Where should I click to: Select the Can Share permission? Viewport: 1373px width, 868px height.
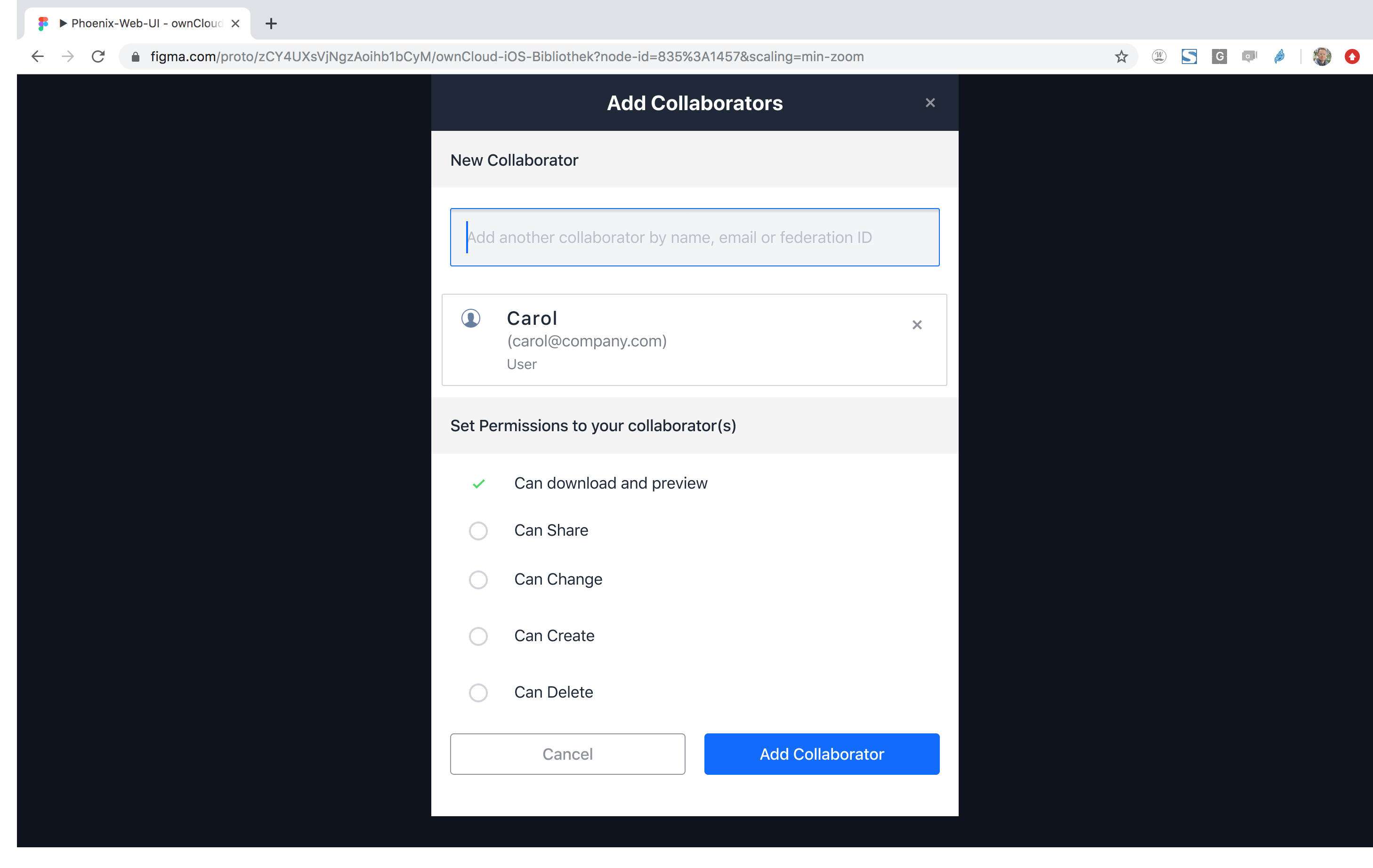tap(478, 530)
